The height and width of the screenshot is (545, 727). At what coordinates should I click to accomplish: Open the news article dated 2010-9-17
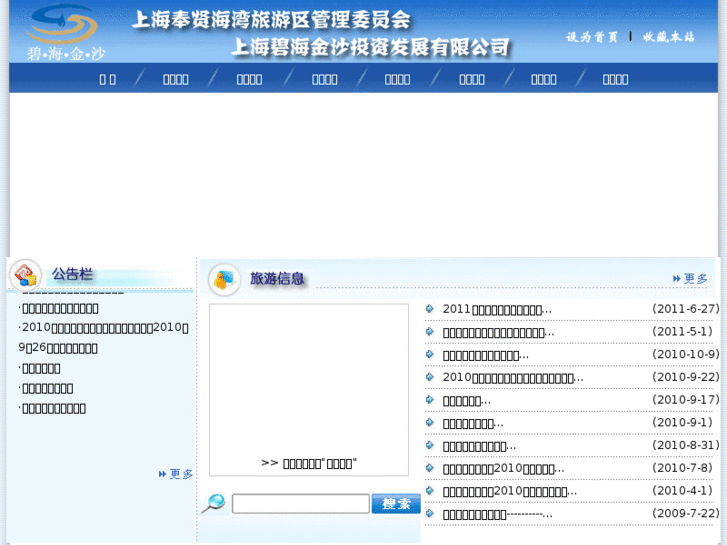pos(466,401)
